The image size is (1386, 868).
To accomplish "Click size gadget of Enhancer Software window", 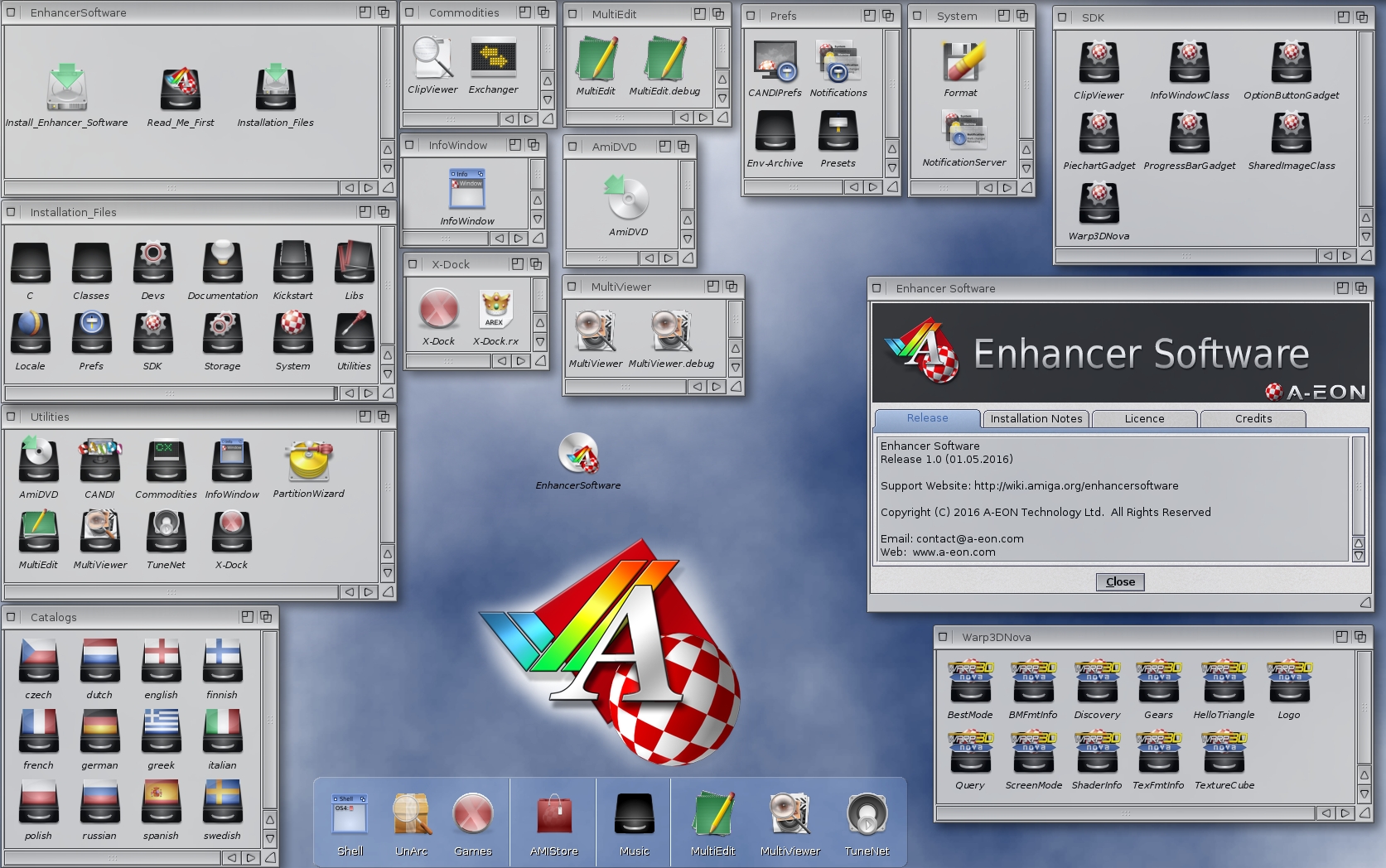I will point(1364,603).
